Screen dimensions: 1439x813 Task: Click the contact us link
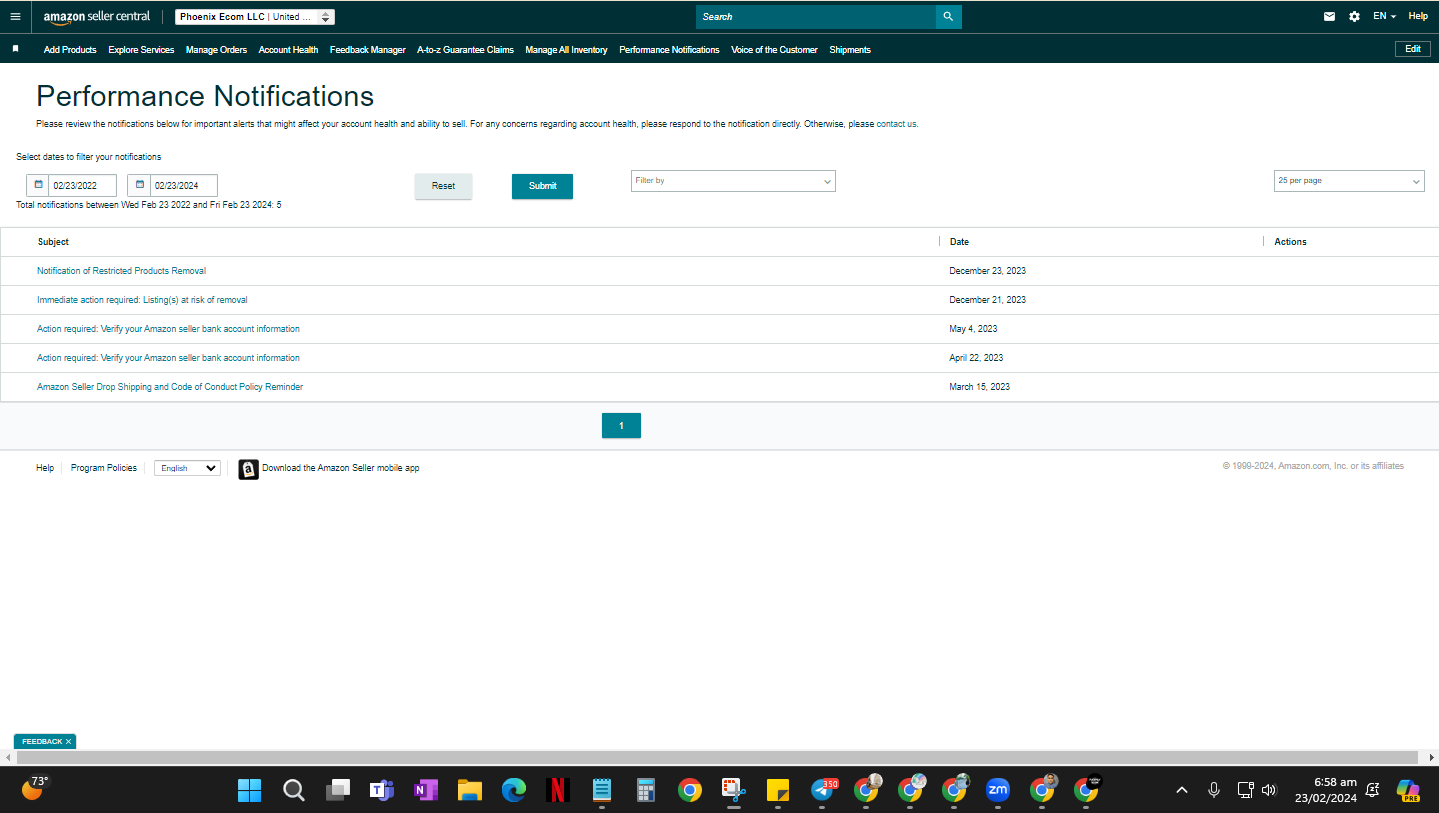click(896, 124)
